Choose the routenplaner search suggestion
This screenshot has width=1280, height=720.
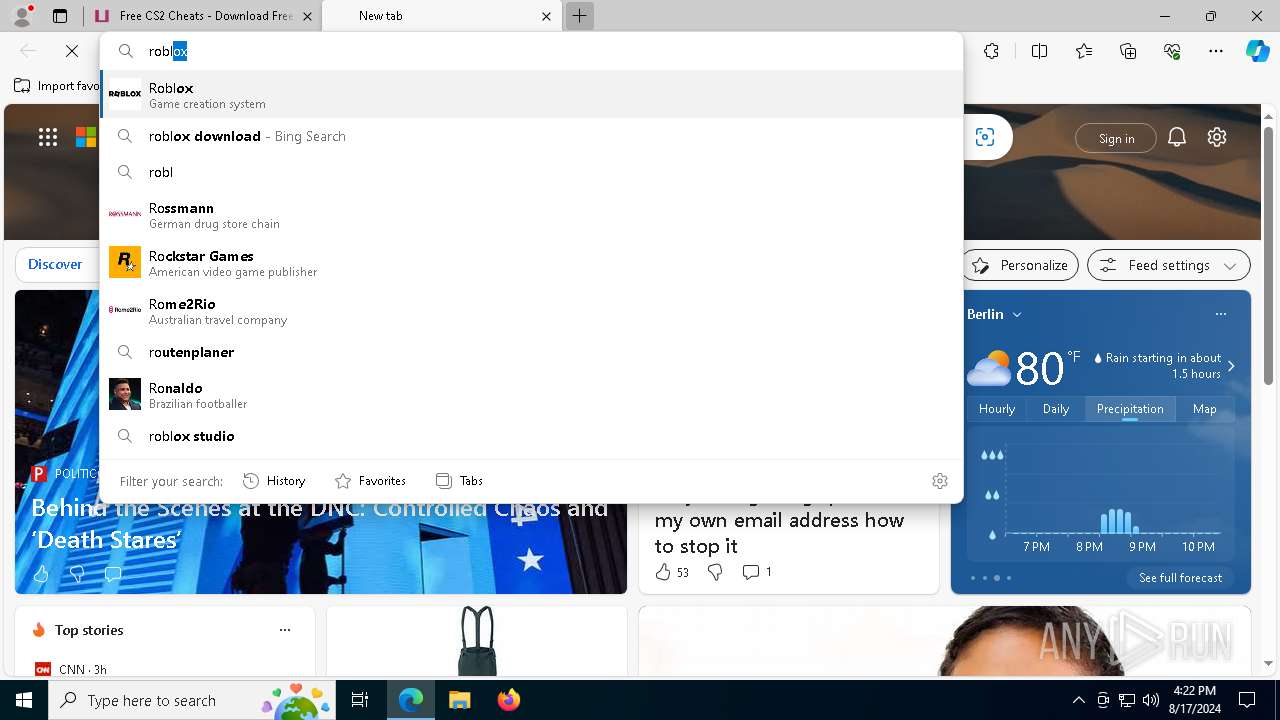(x=531, y=352)
